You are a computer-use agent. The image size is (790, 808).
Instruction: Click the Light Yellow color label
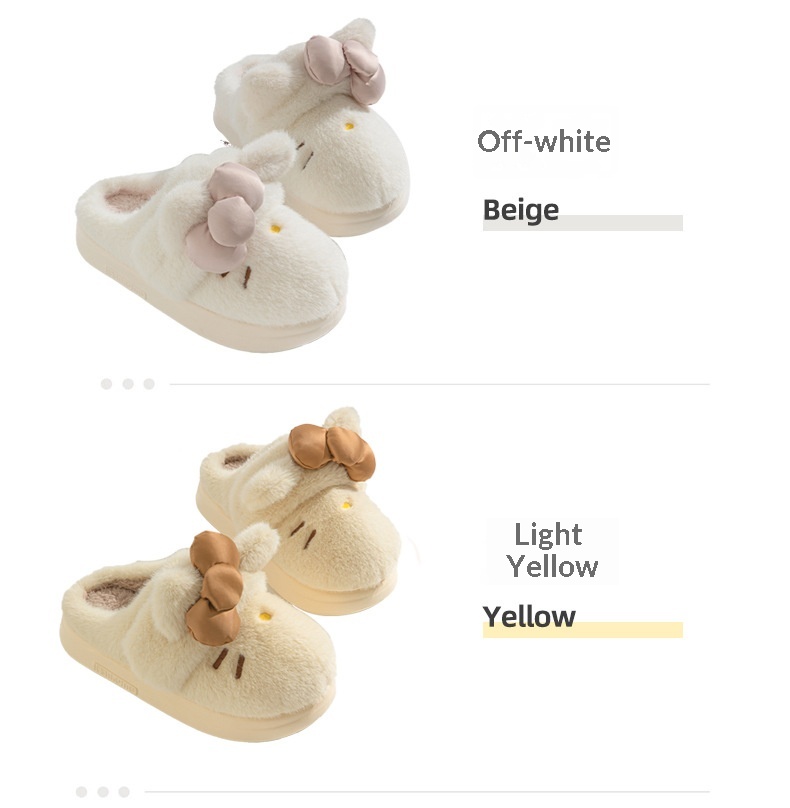tap(551, 550)
